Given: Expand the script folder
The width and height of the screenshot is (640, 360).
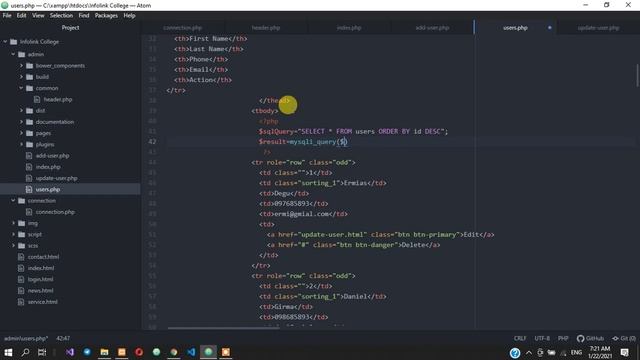Looking at the screenshot, I should [x=13, y=235].
